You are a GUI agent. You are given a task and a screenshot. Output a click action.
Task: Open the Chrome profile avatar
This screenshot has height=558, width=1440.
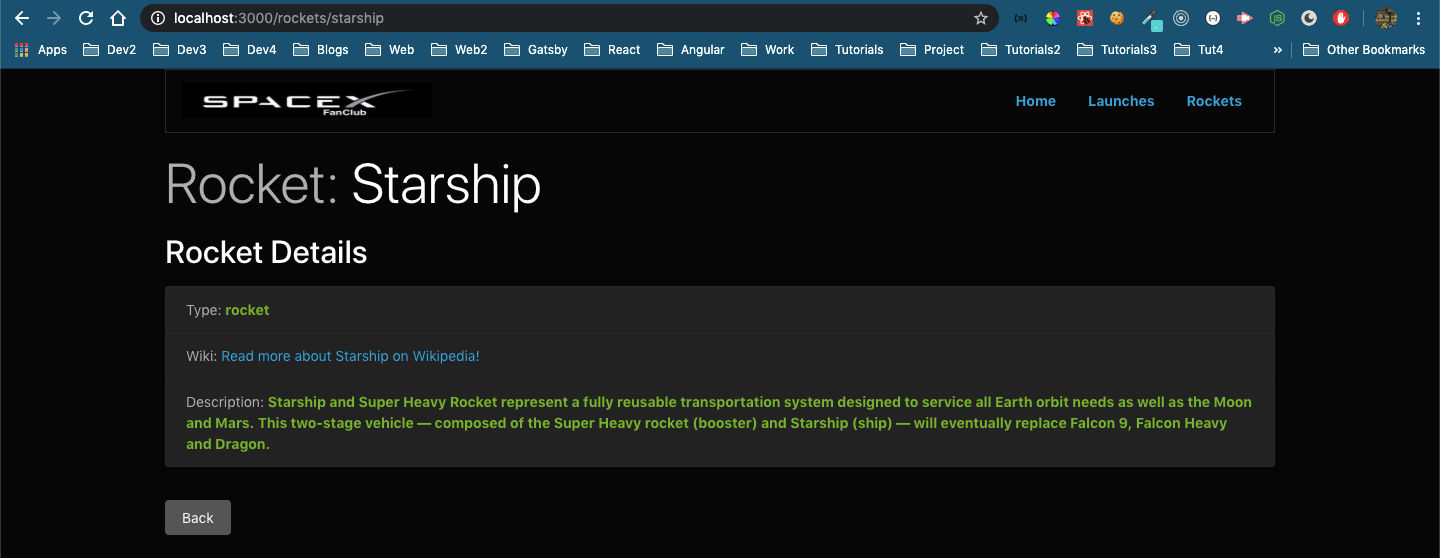1386,18
